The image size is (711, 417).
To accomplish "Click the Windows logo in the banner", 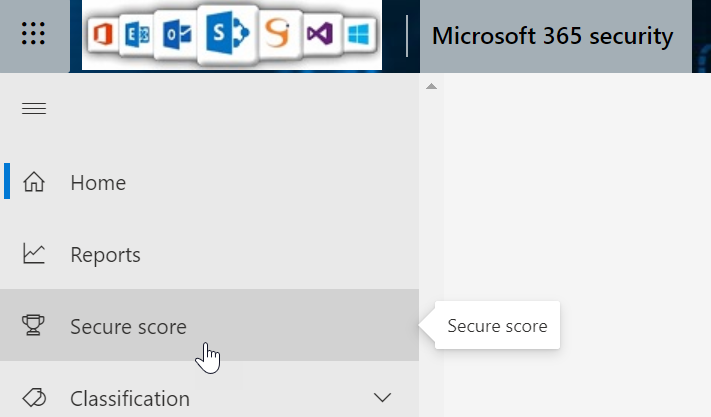I will (358, 36).
